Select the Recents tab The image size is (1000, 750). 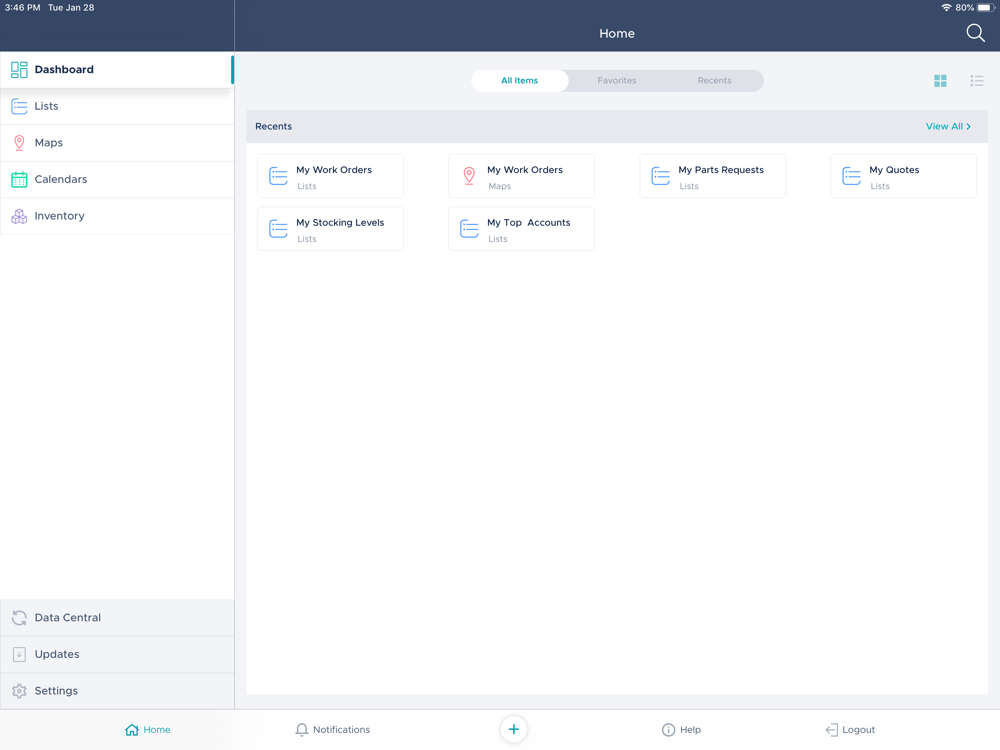pyautogui.click(x=714, y=81)
